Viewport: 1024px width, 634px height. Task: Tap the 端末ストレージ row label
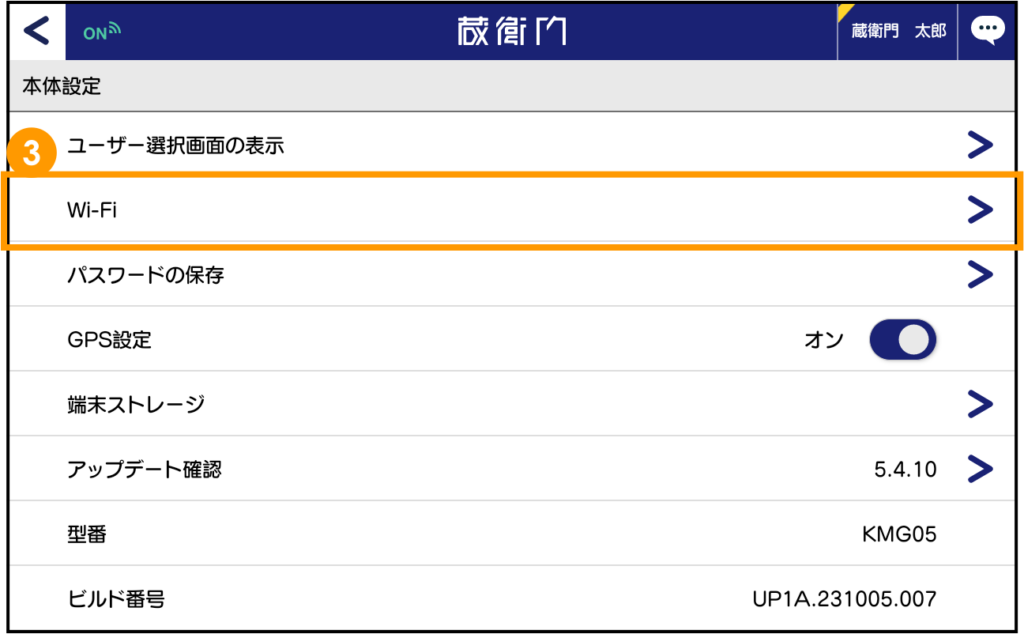coord(136,404)
